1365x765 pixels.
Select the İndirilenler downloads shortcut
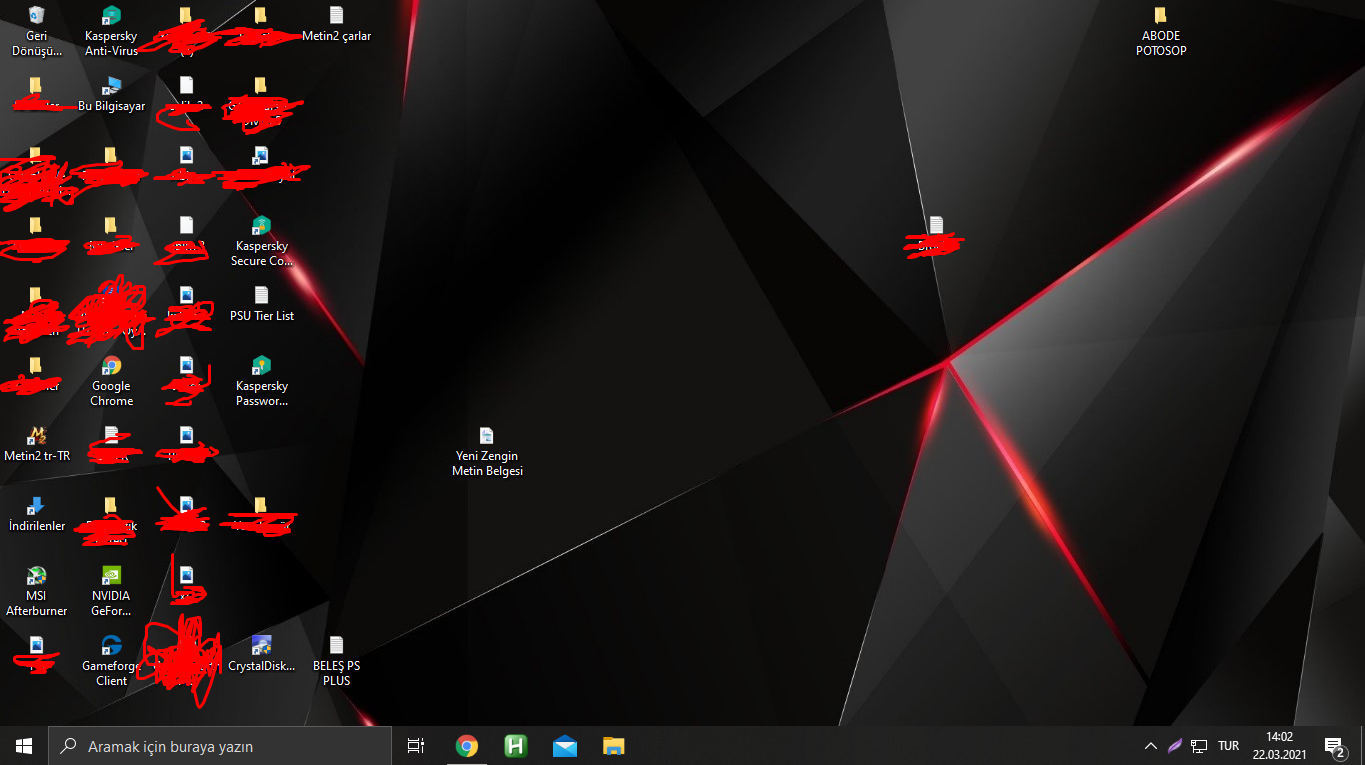[x=37, y=514]
